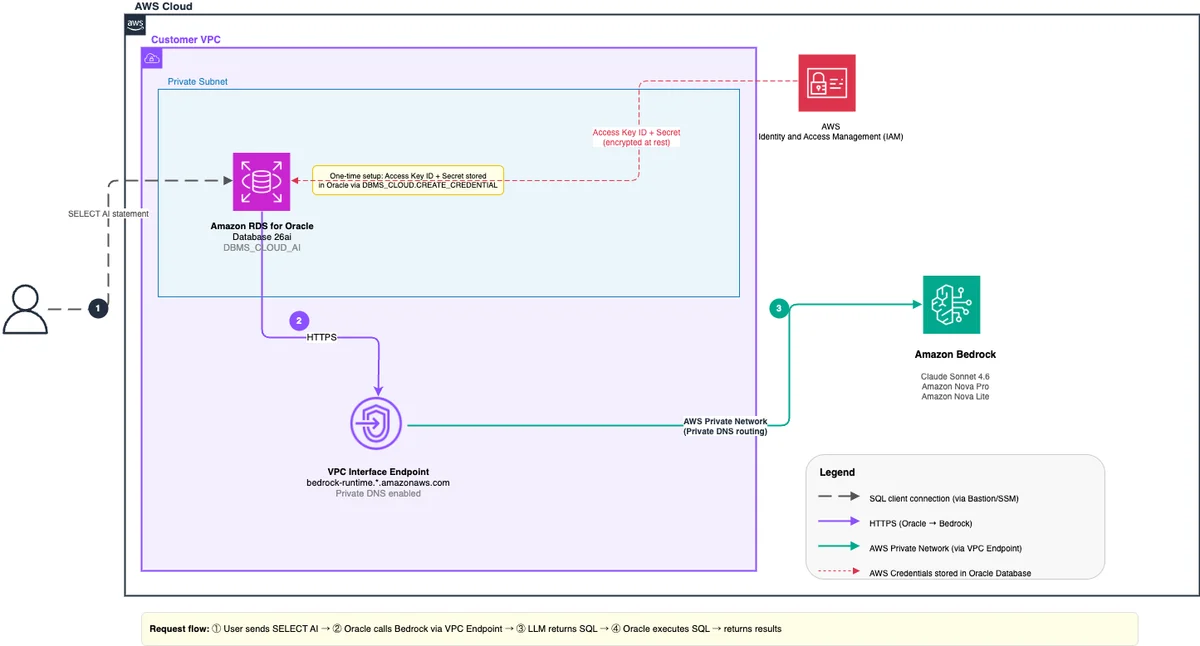Image resolution: width=1200 pixels, height=646 pixels.
Task: Click '(encrypted at rest)' text
Action: tap(636, 142)
